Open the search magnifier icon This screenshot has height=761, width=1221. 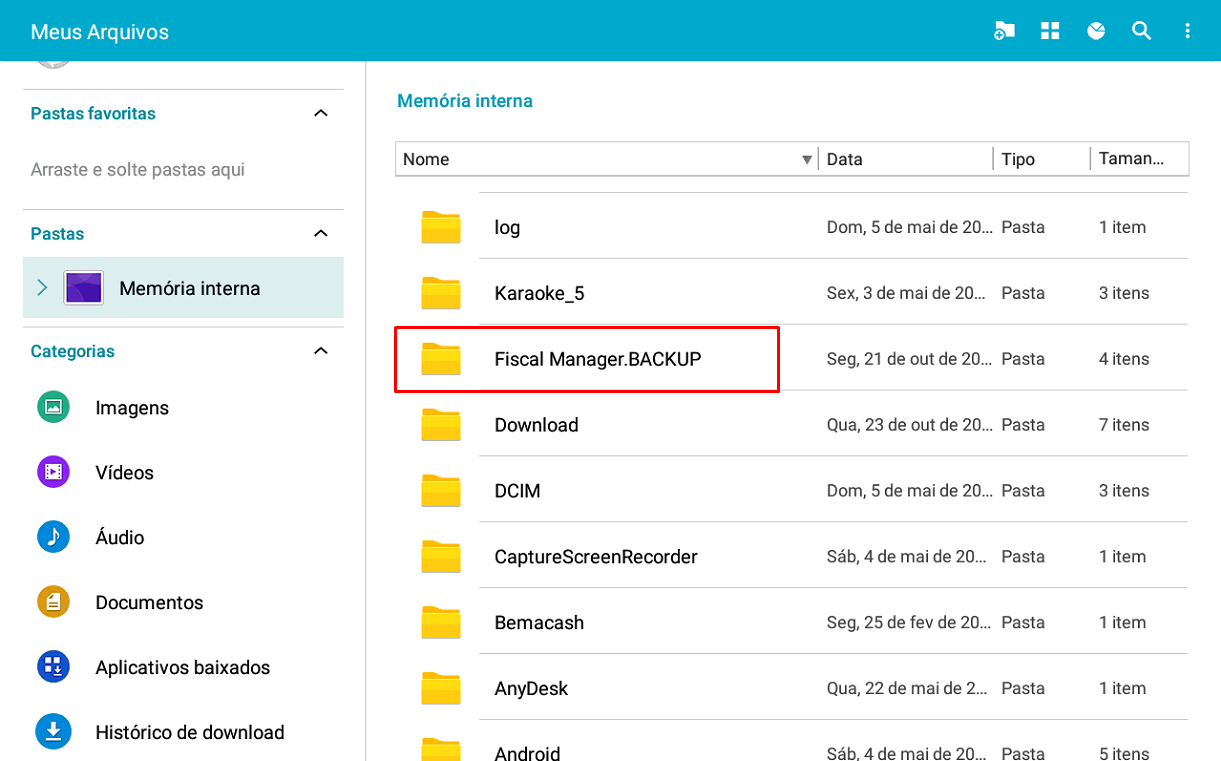click(1142, 31)
